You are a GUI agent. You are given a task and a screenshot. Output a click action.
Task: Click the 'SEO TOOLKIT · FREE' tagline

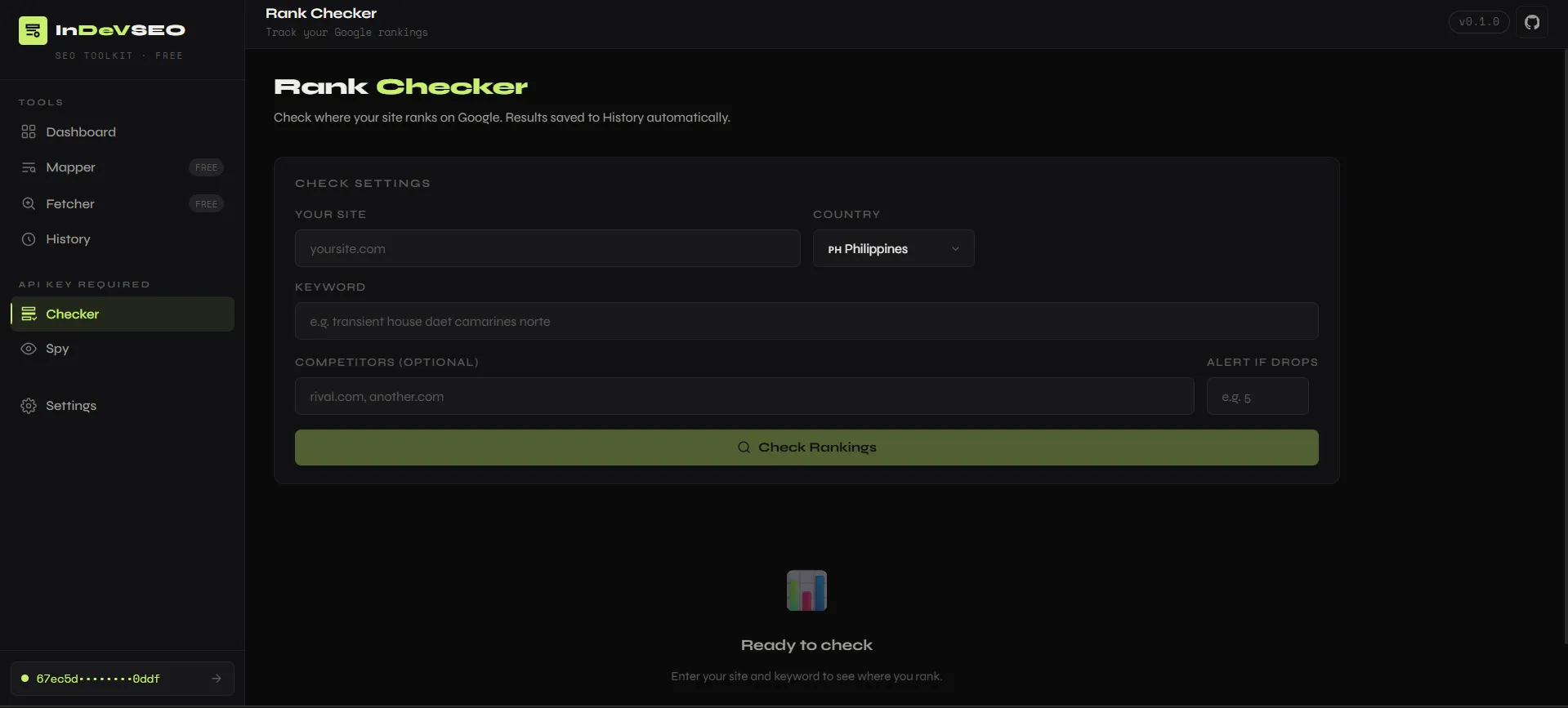[119, 56]
